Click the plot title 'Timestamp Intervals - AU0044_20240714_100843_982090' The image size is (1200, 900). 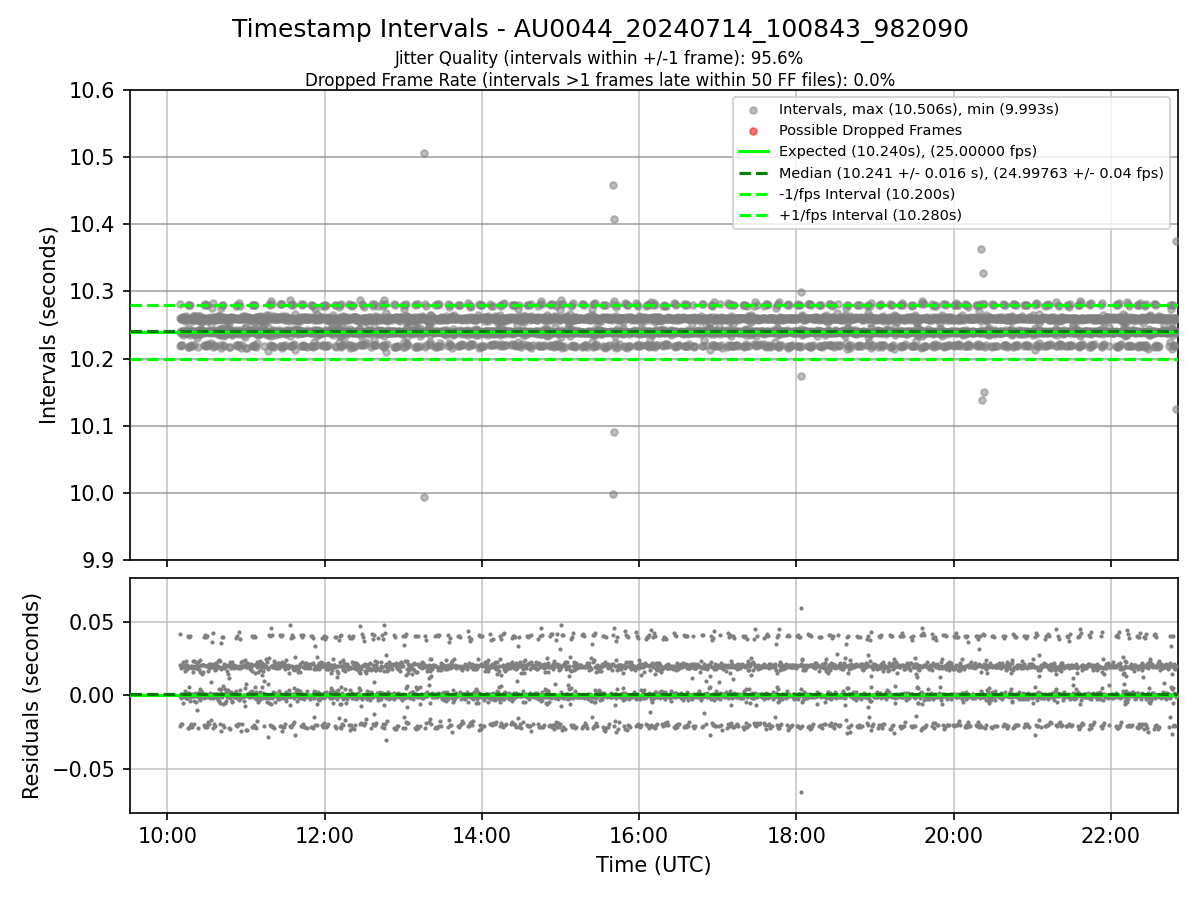(600, 29)
